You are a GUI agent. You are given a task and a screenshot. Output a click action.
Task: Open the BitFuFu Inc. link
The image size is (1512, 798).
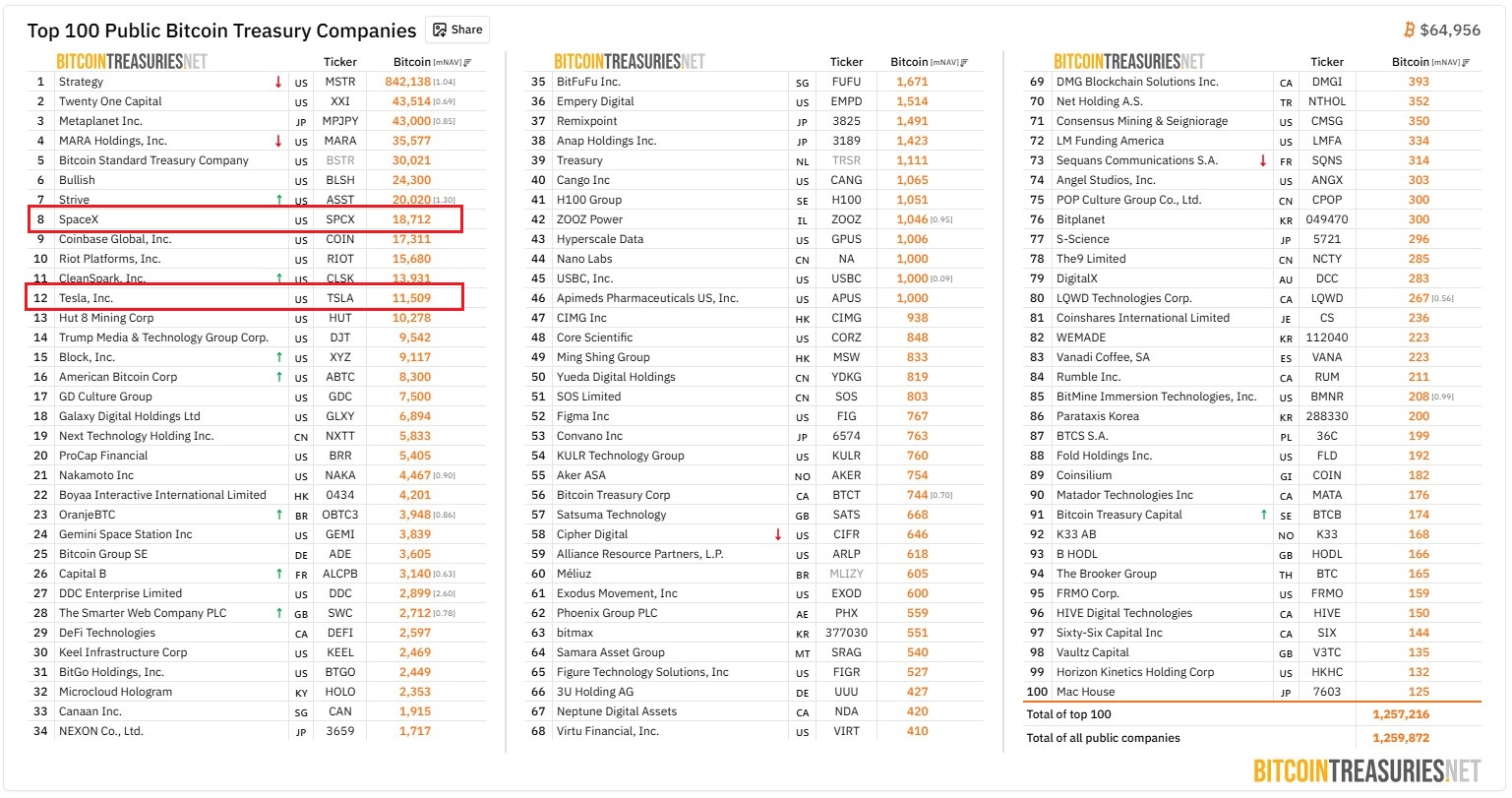(x=588, y=82)
